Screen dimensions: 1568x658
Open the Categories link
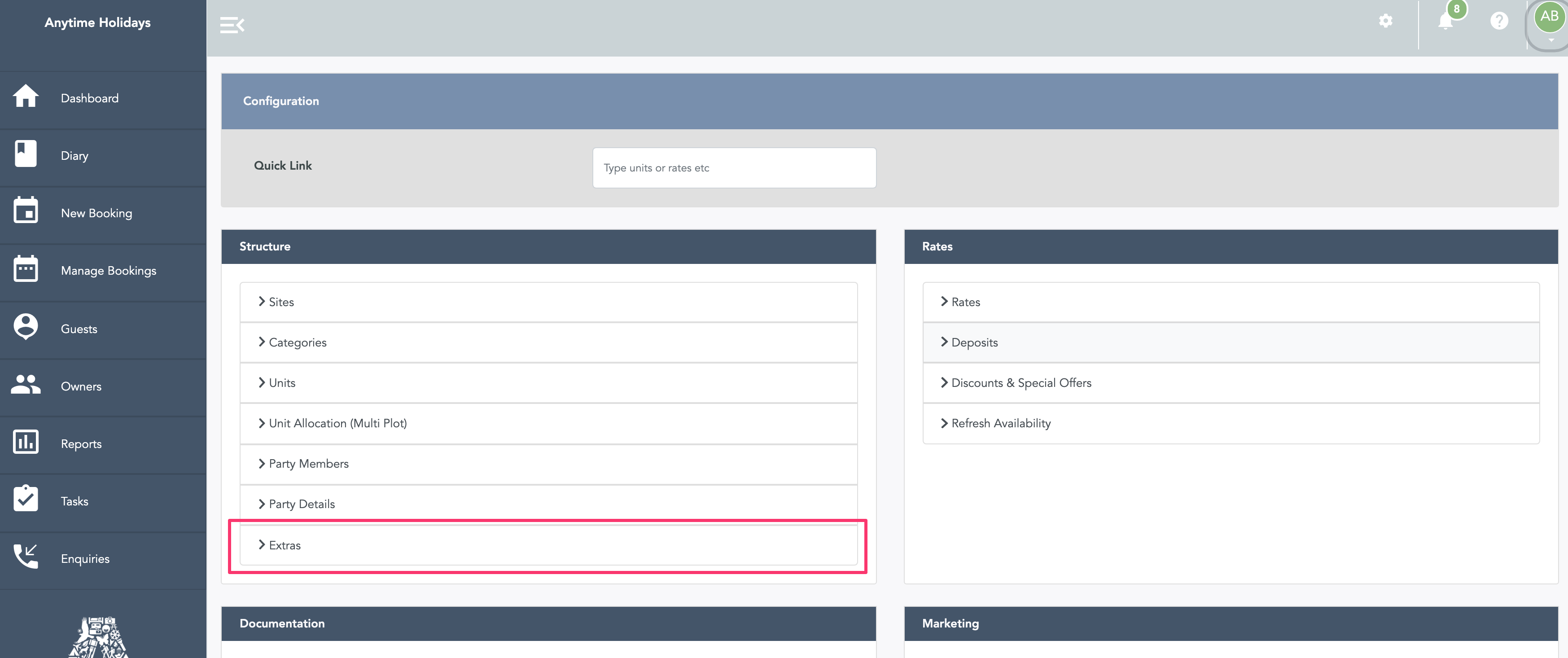point(298,343)
